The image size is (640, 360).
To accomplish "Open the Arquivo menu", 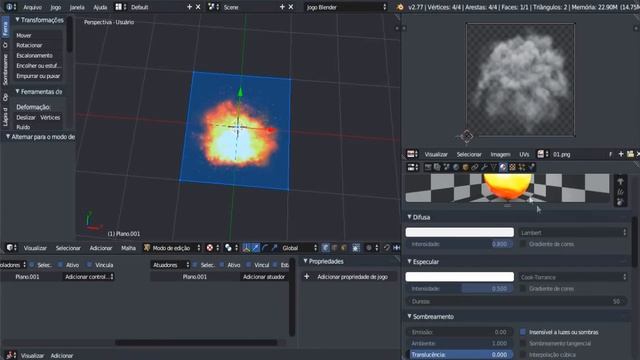I will pos(32,7).
